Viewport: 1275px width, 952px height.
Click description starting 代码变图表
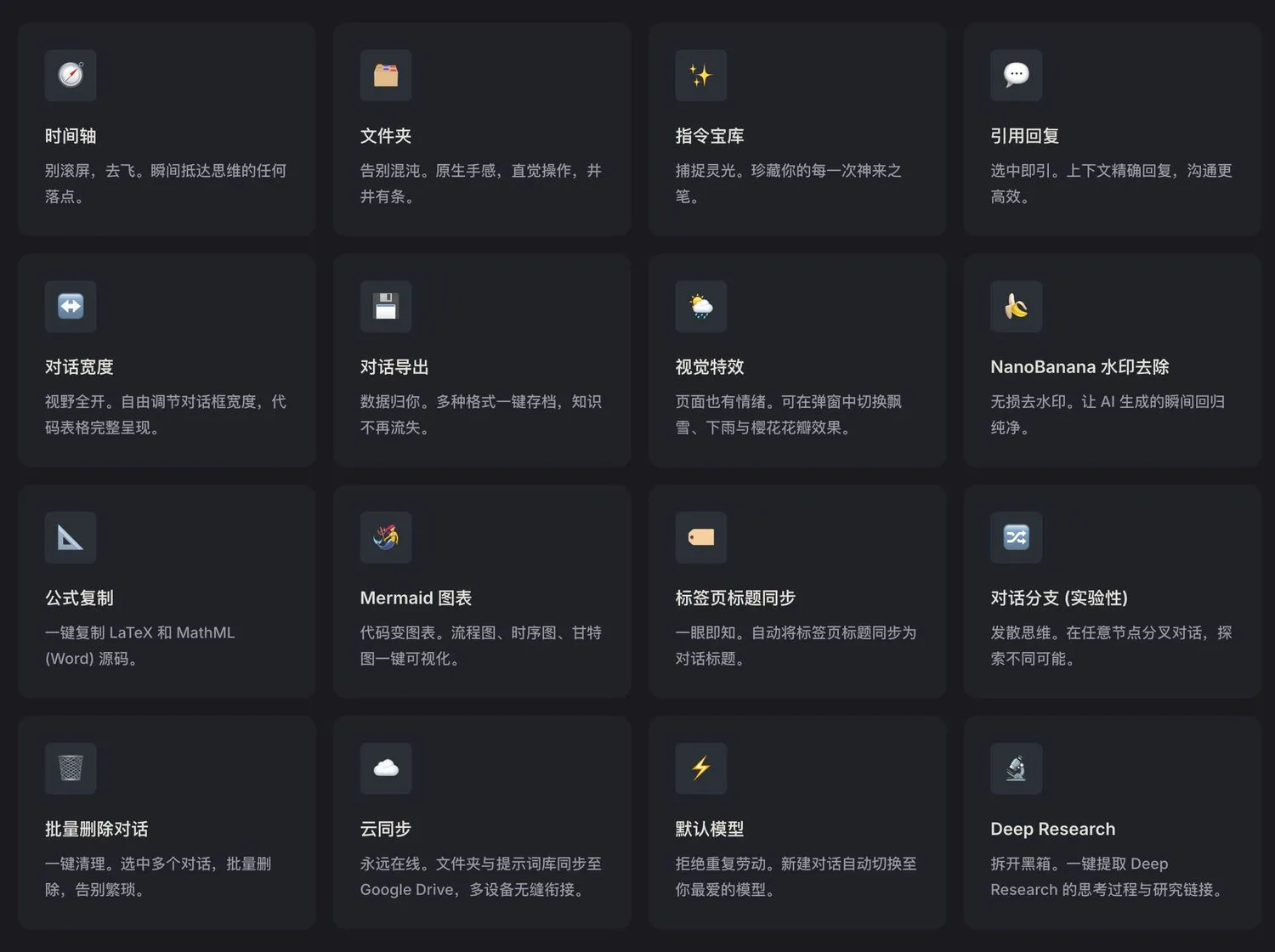[481, 646]
